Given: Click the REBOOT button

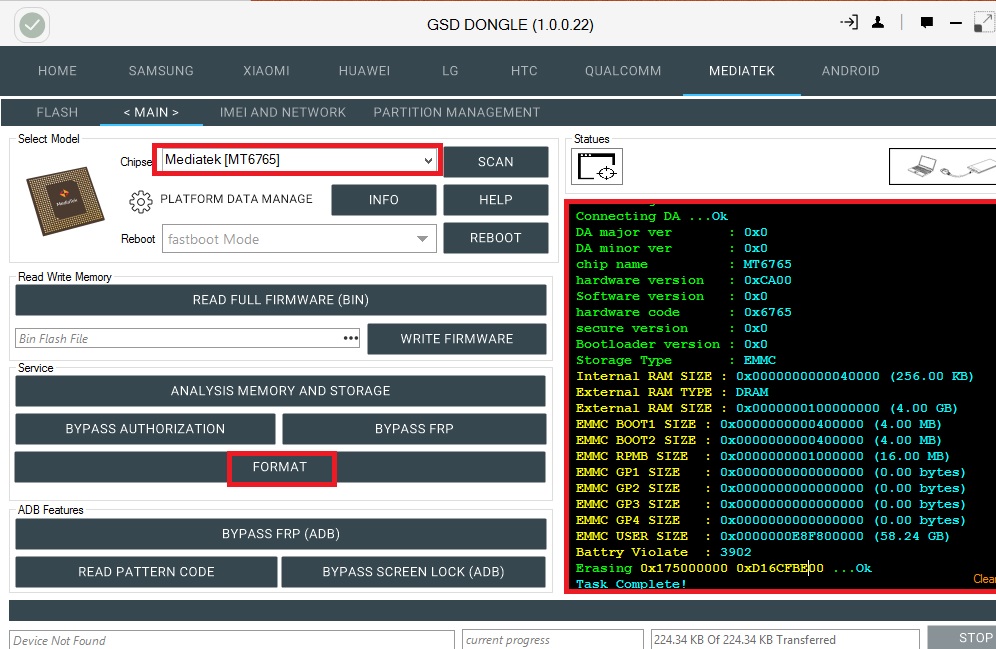Looking at the screenshot, I should [x=495, y=238].
